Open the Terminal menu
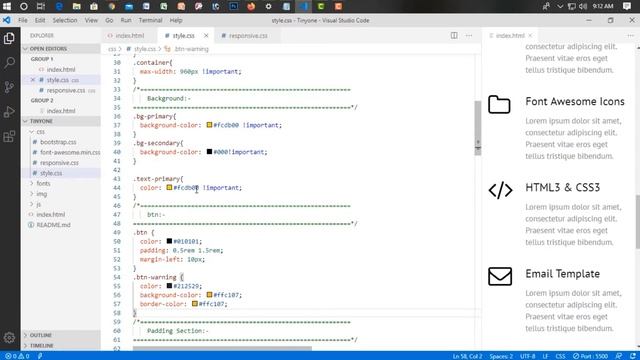 coord(150,20)
